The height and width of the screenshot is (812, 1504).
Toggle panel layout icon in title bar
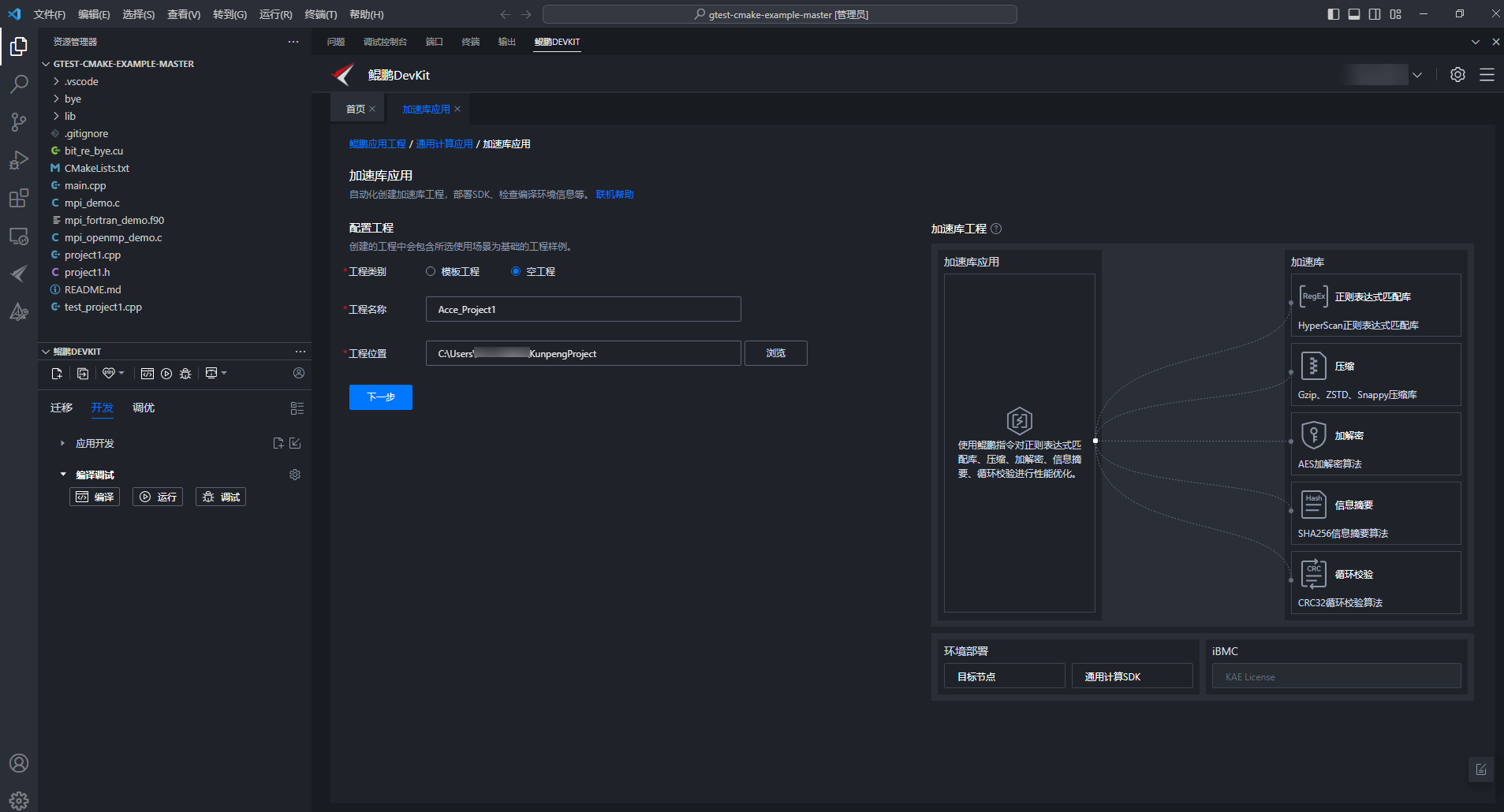pyautogui.click(x=1354, y=14)
